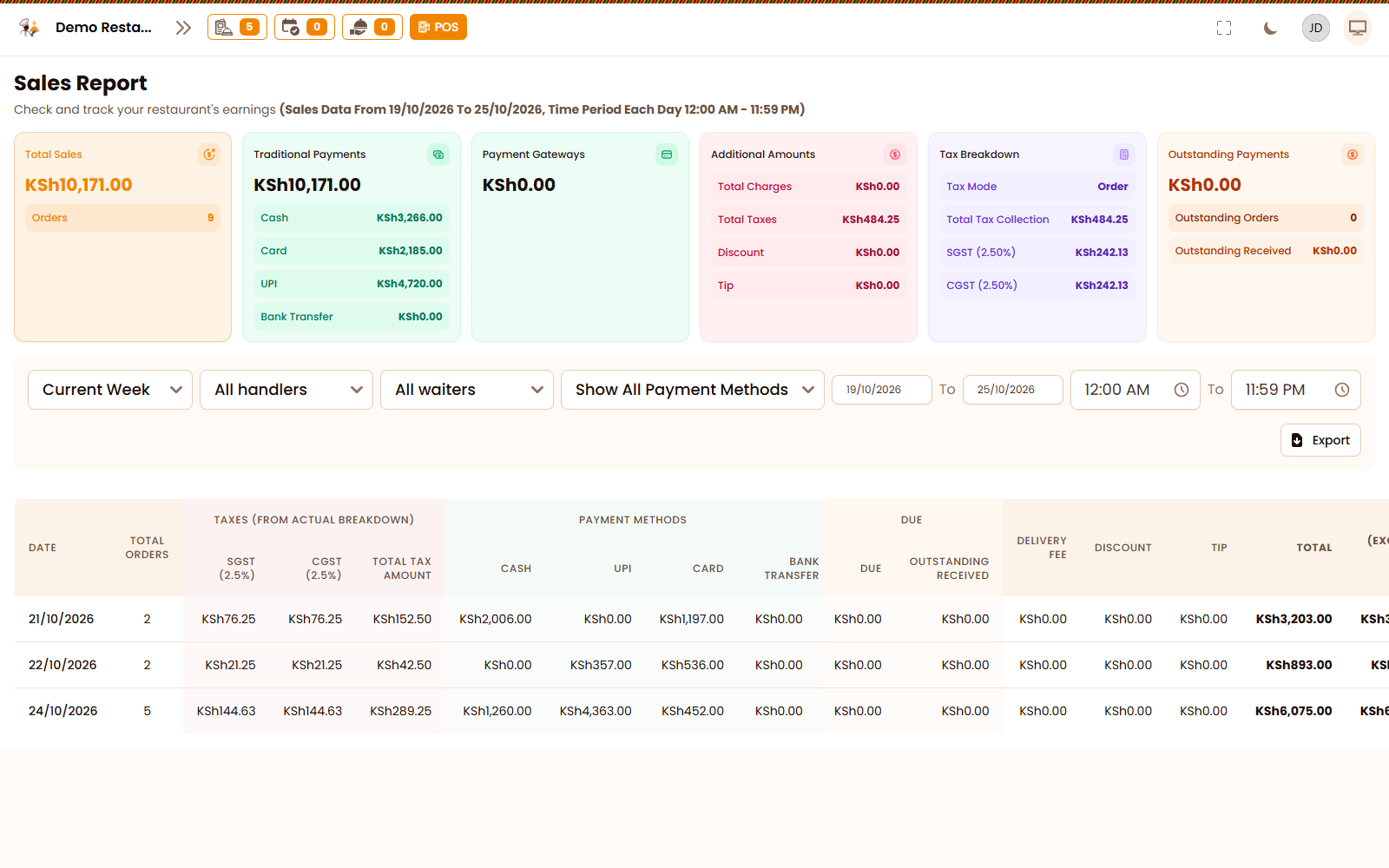
Task: Click Cash amount KSh3,266.00
Action: (410, 218)
